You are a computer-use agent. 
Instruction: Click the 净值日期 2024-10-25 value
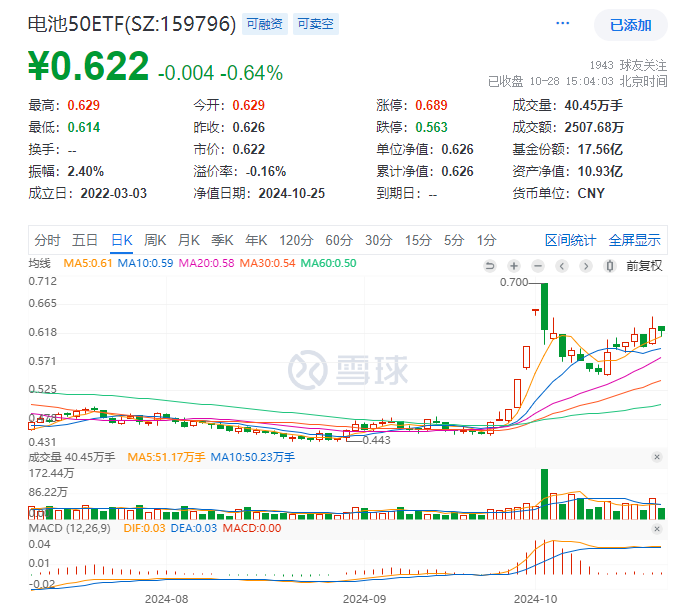[x=291, y=193]
